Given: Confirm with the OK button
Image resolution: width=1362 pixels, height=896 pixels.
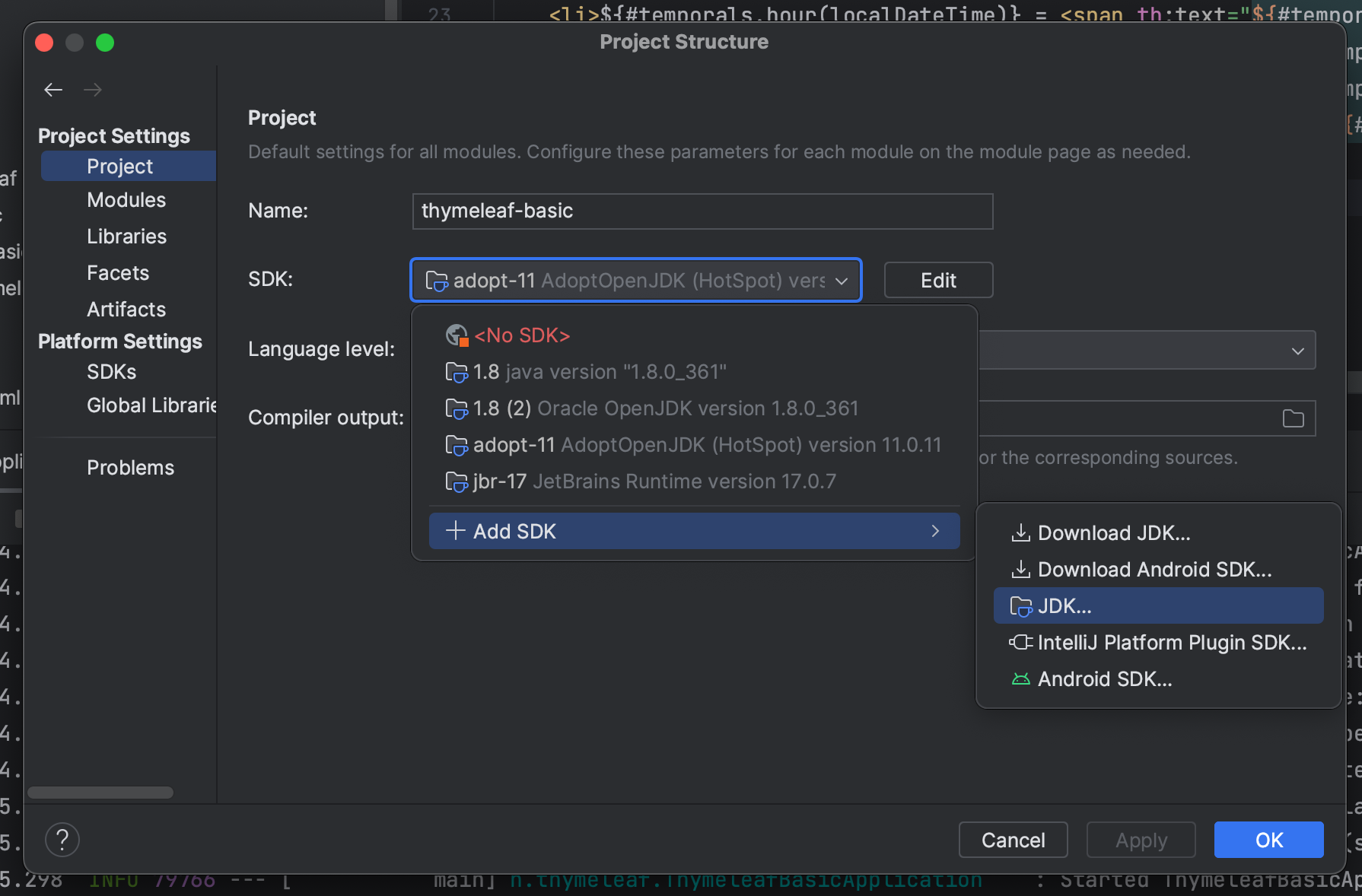Looking at the screenshot, I should 1268,840.
